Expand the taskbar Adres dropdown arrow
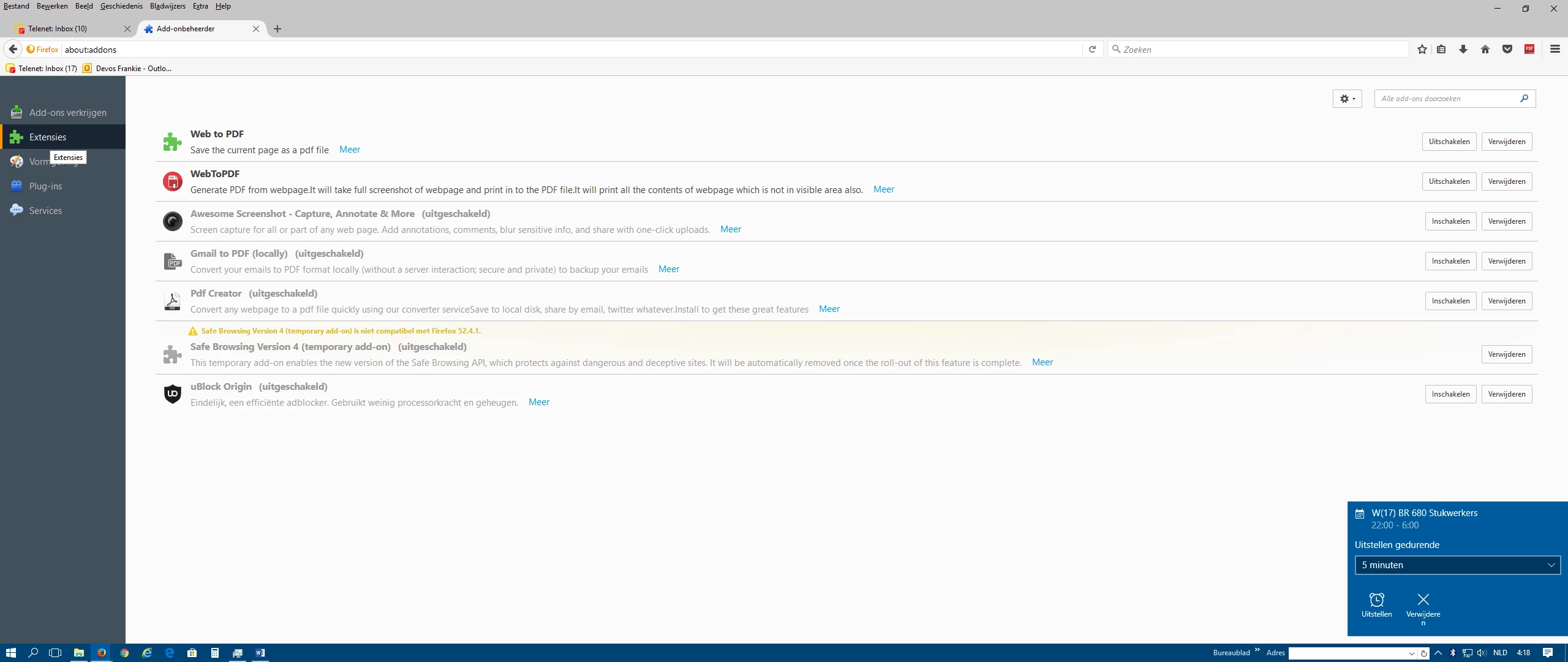Screen dimensions: 1568x662 [1412, 653]
